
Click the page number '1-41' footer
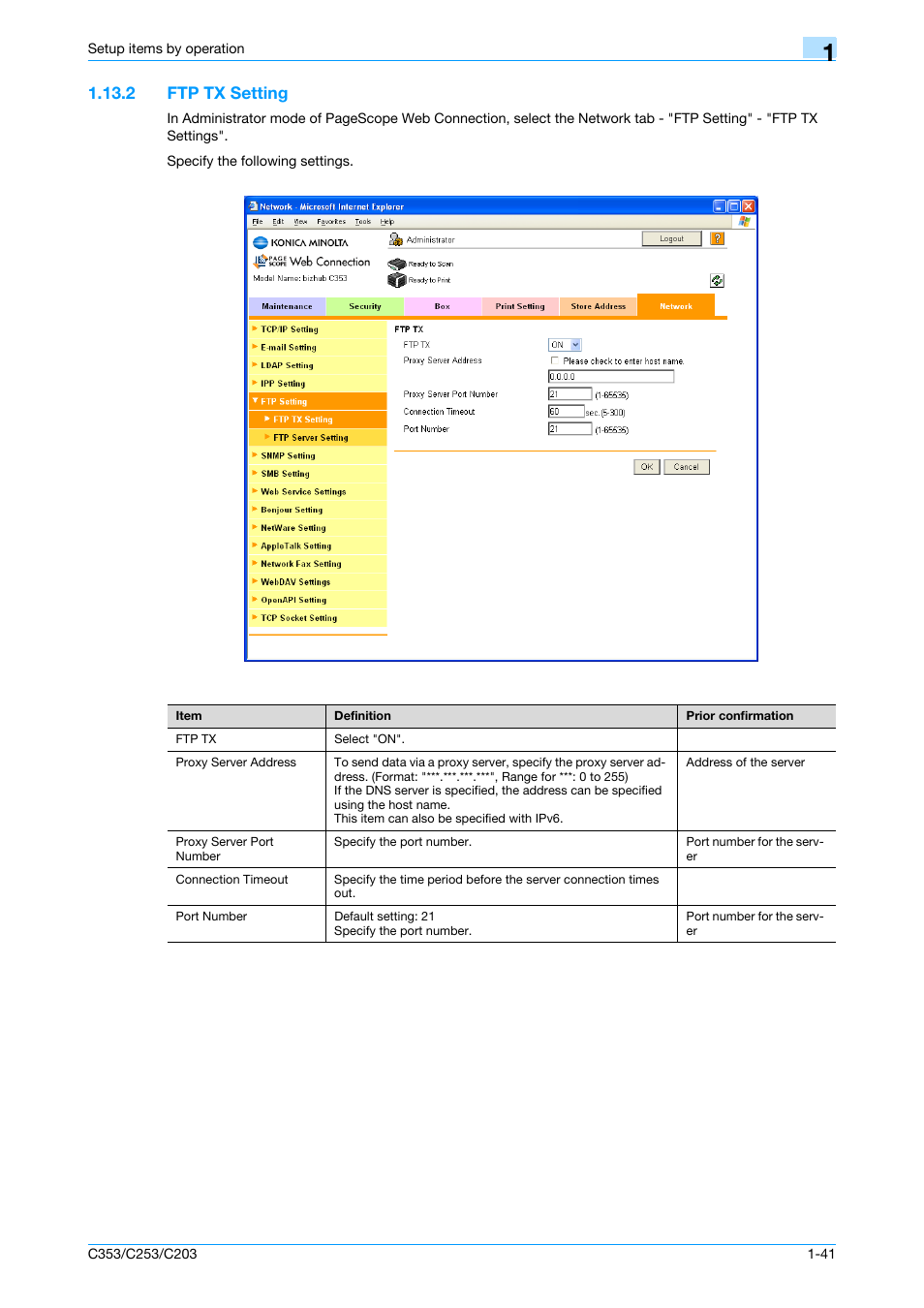coord(821,1254)
